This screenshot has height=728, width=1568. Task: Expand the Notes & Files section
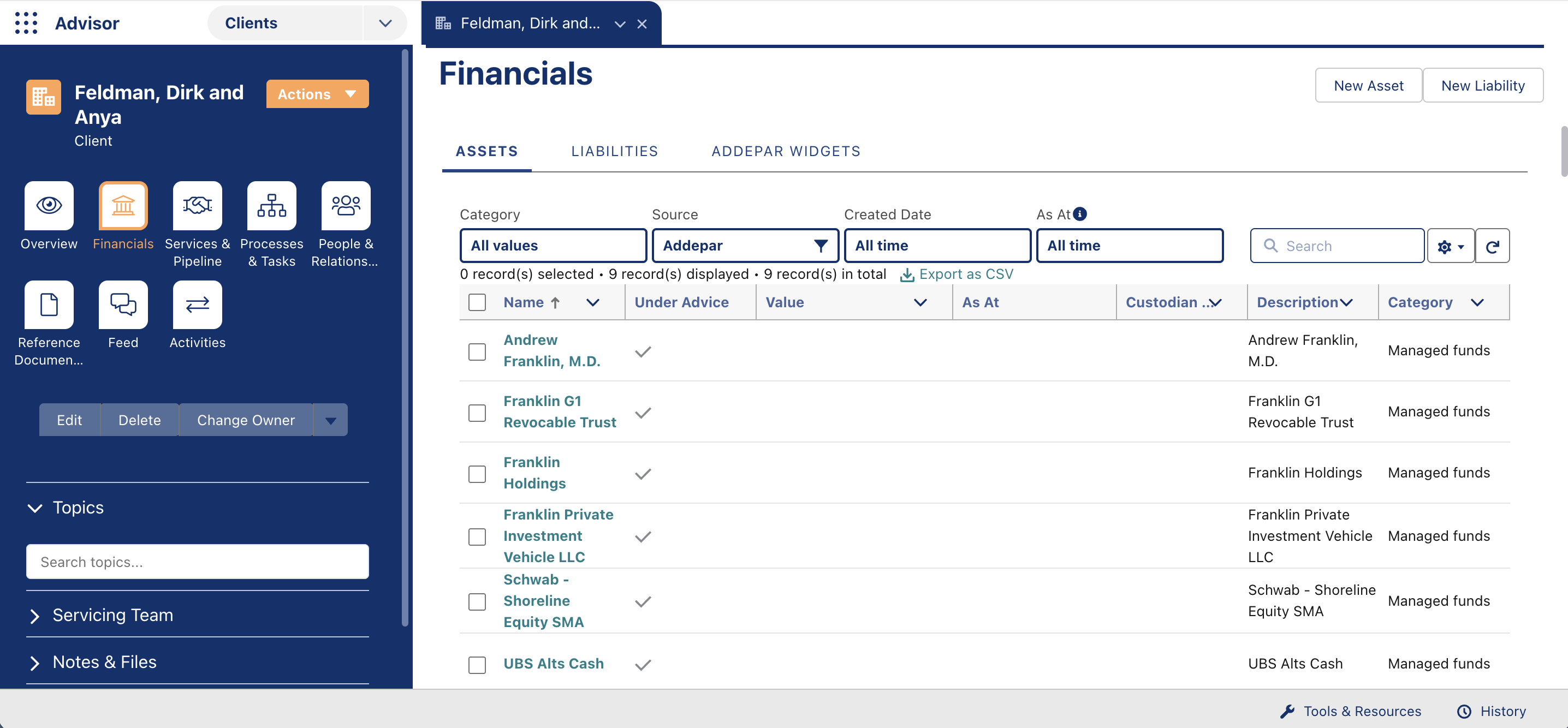tap(35, 663)
